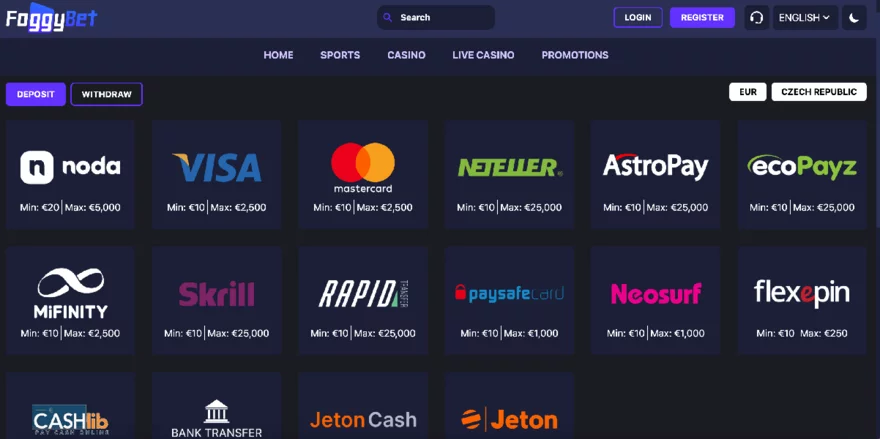Open the EUR currency selector
Viewport: 880px width, 439px height.
click(748, 92)
